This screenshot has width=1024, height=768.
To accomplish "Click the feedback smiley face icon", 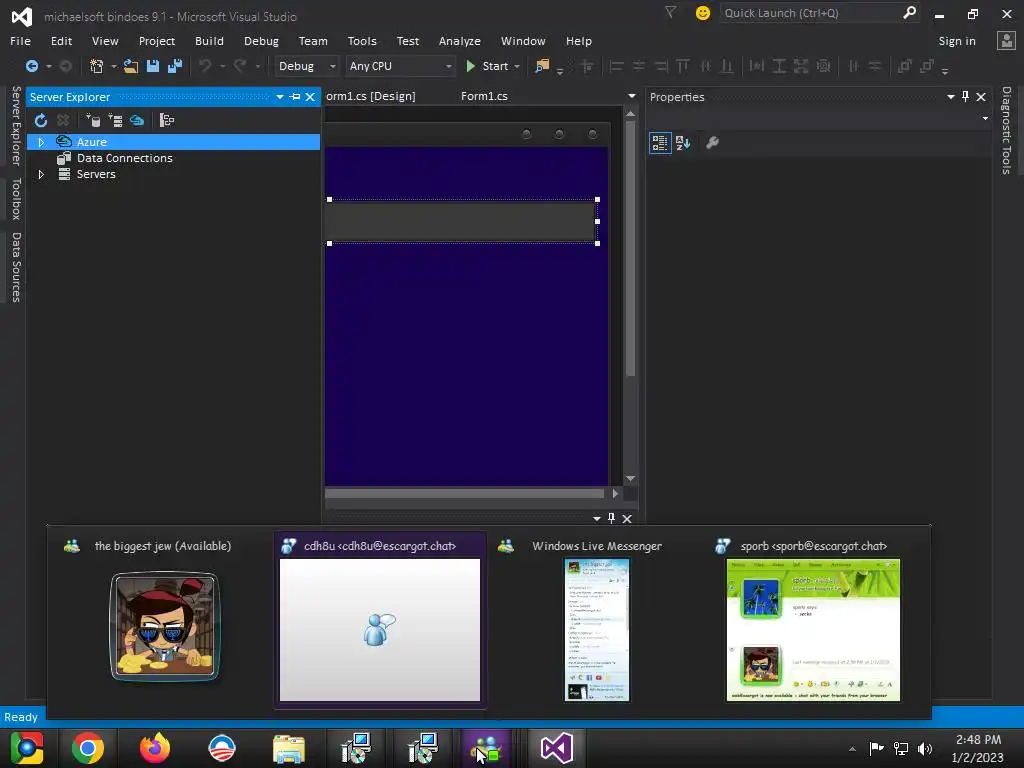I will coord(703,13).
